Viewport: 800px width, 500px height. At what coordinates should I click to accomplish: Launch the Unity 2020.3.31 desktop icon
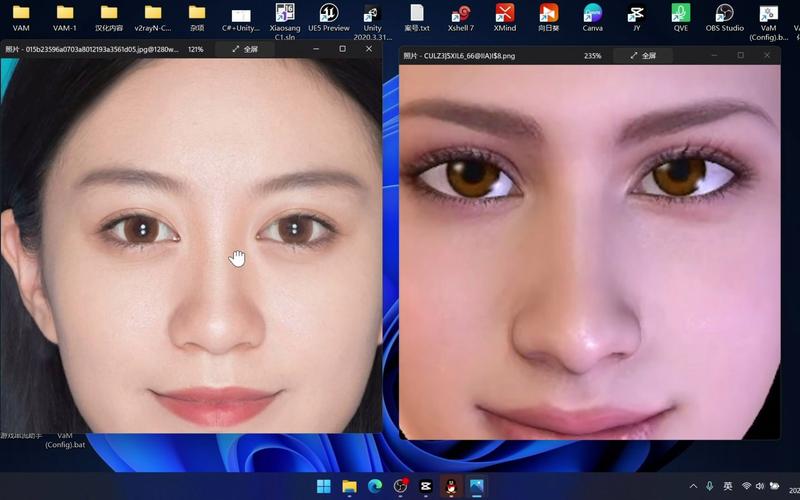372,15
